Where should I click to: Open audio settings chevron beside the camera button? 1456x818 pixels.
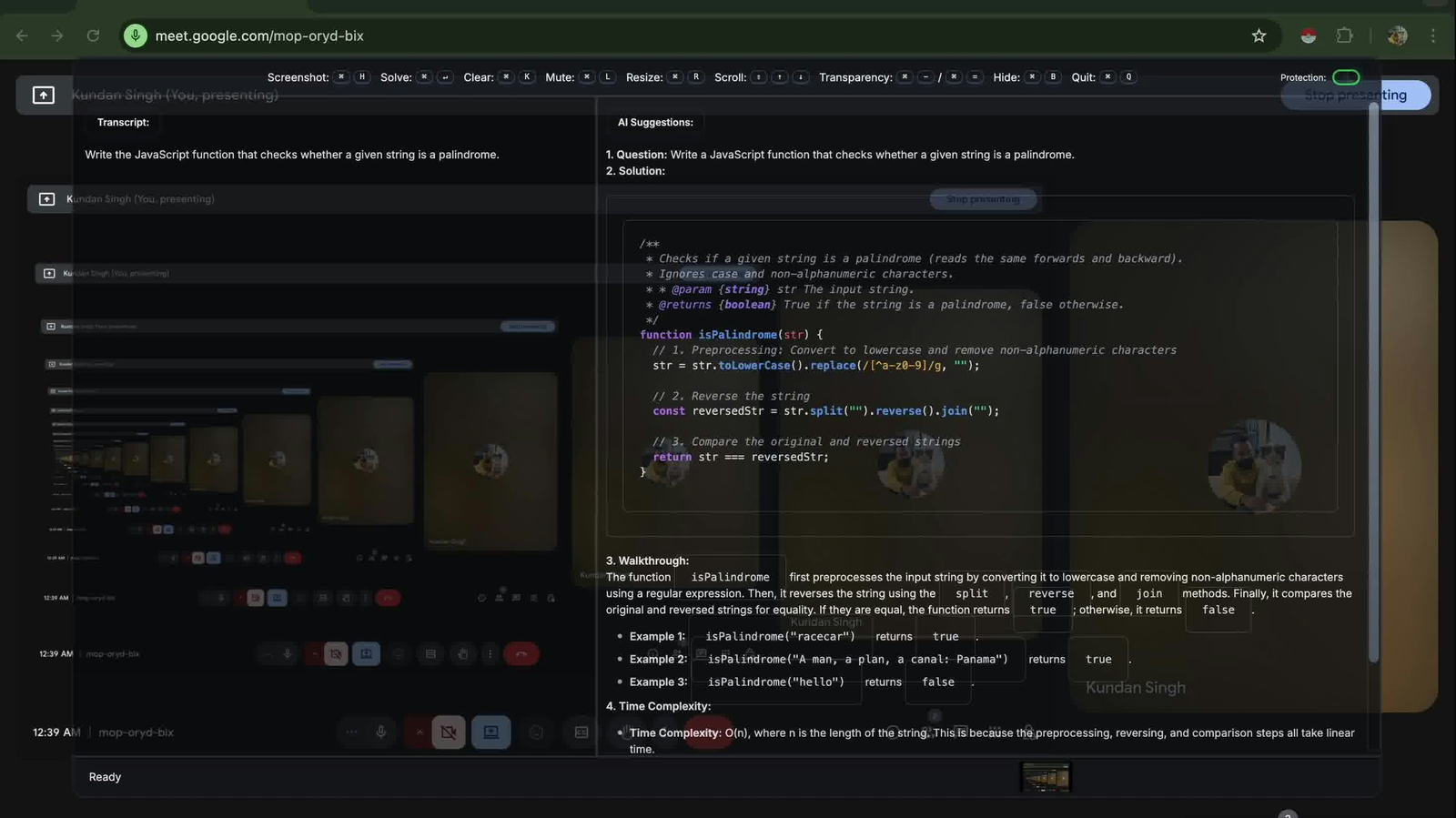[x=419, y=732]
